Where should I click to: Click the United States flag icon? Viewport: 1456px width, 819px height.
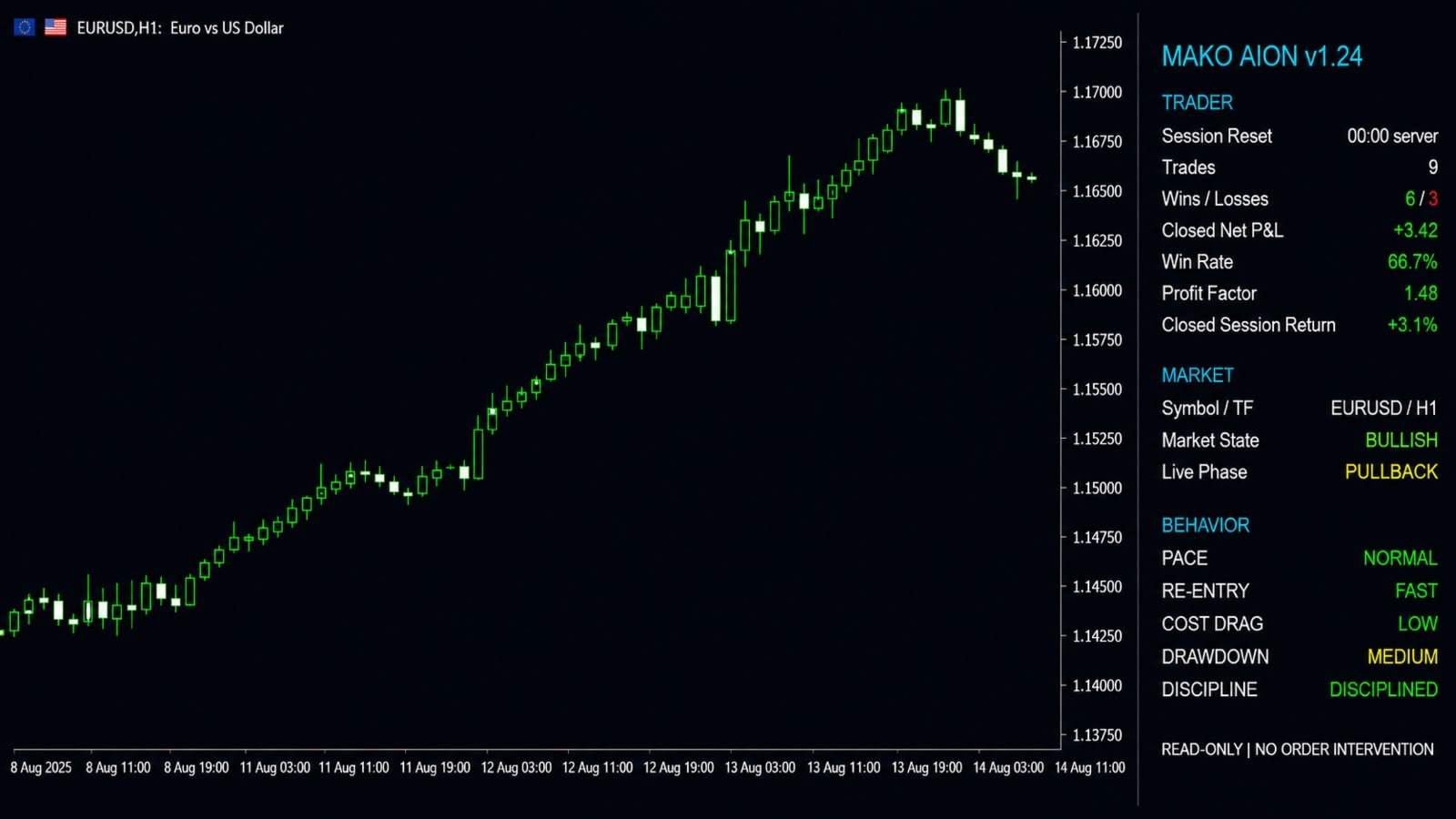[56, 27]
